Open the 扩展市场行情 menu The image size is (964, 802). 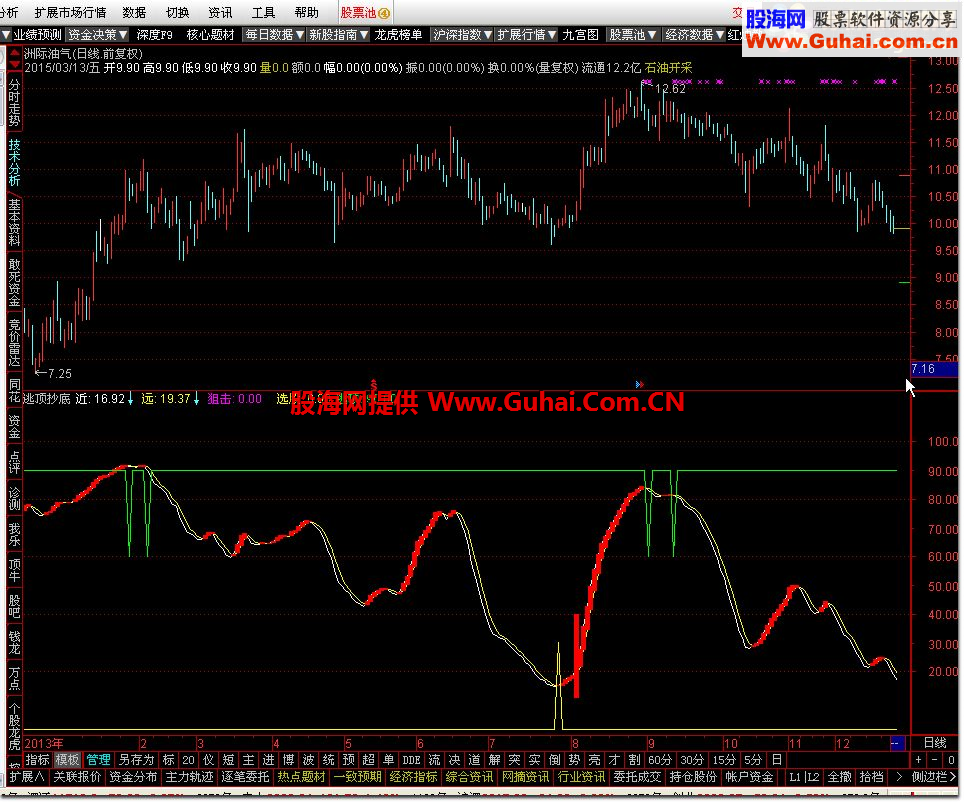click(69, 13)
